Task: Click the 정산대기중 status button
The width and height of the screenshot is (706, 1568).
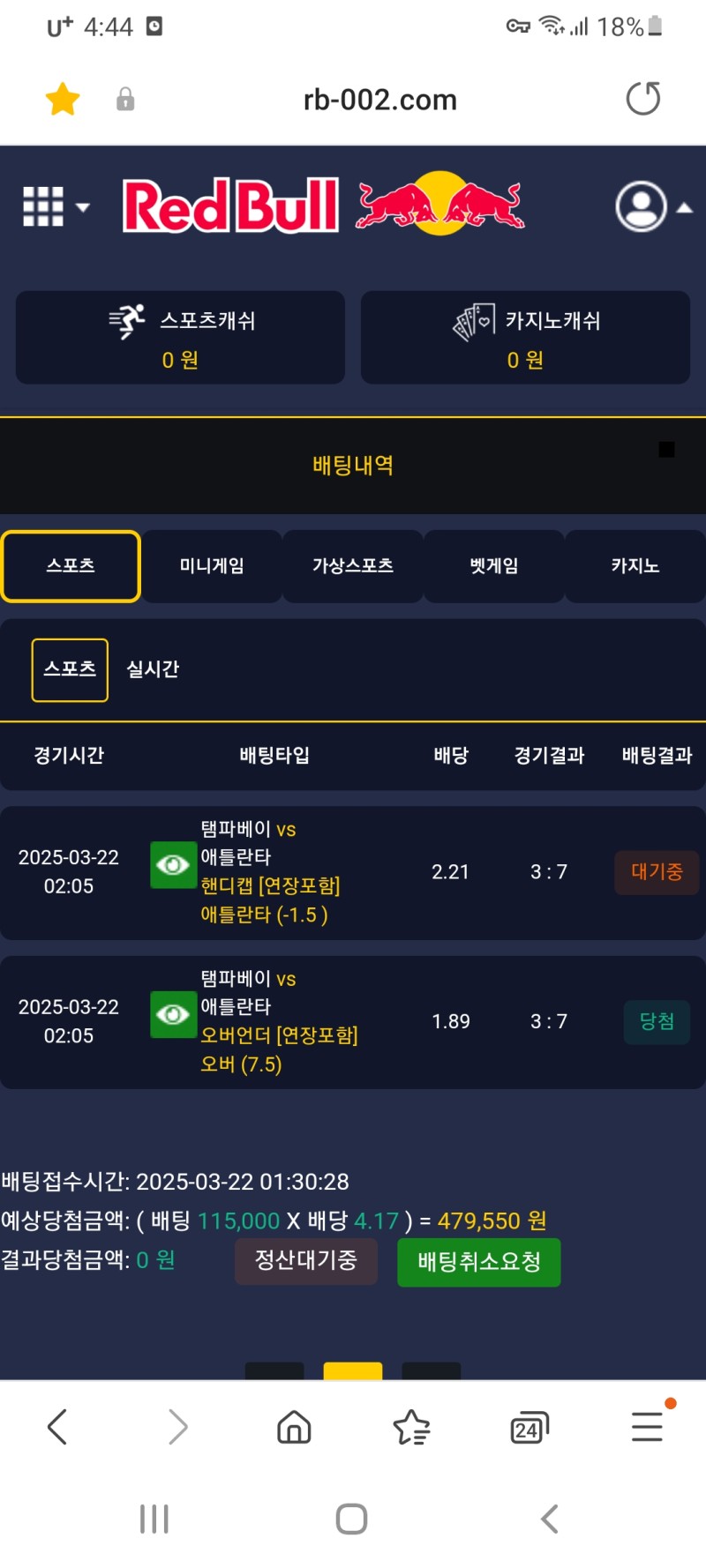Action: (x=305, y=1260)
